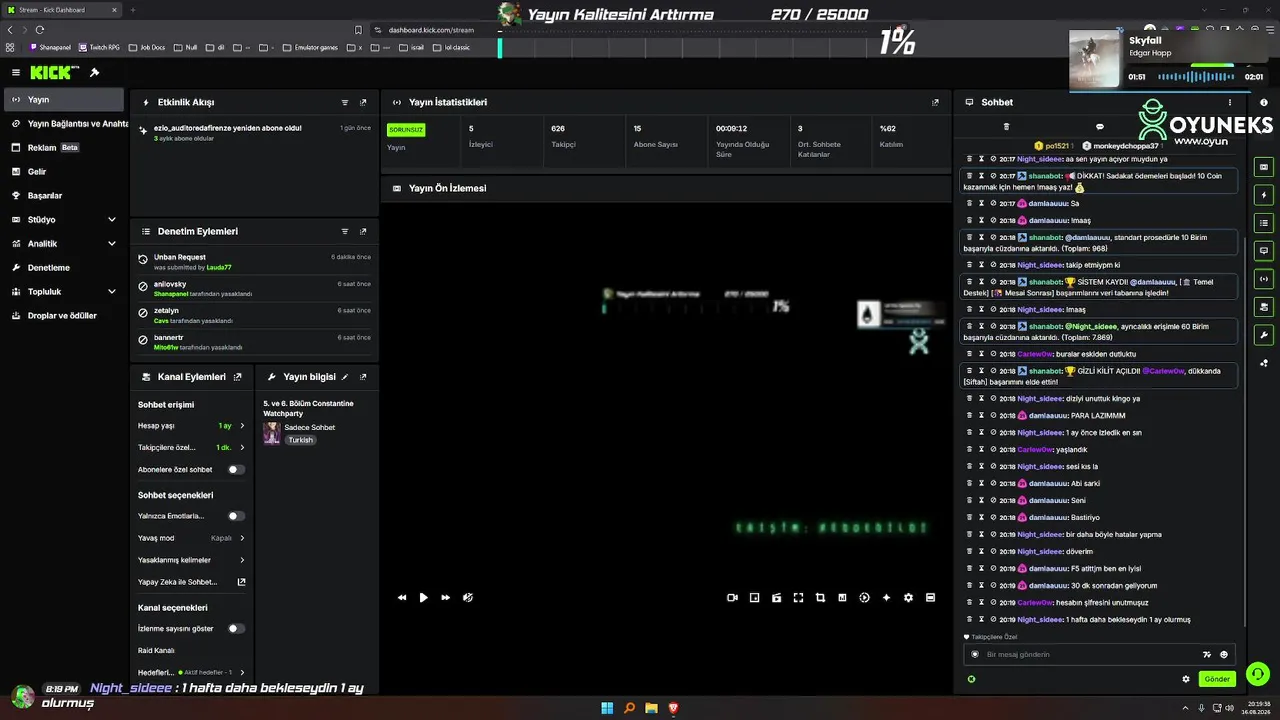1280x720 pixels.
Task: Click the pin icon next to Kick logo
Action: (94, 72)
